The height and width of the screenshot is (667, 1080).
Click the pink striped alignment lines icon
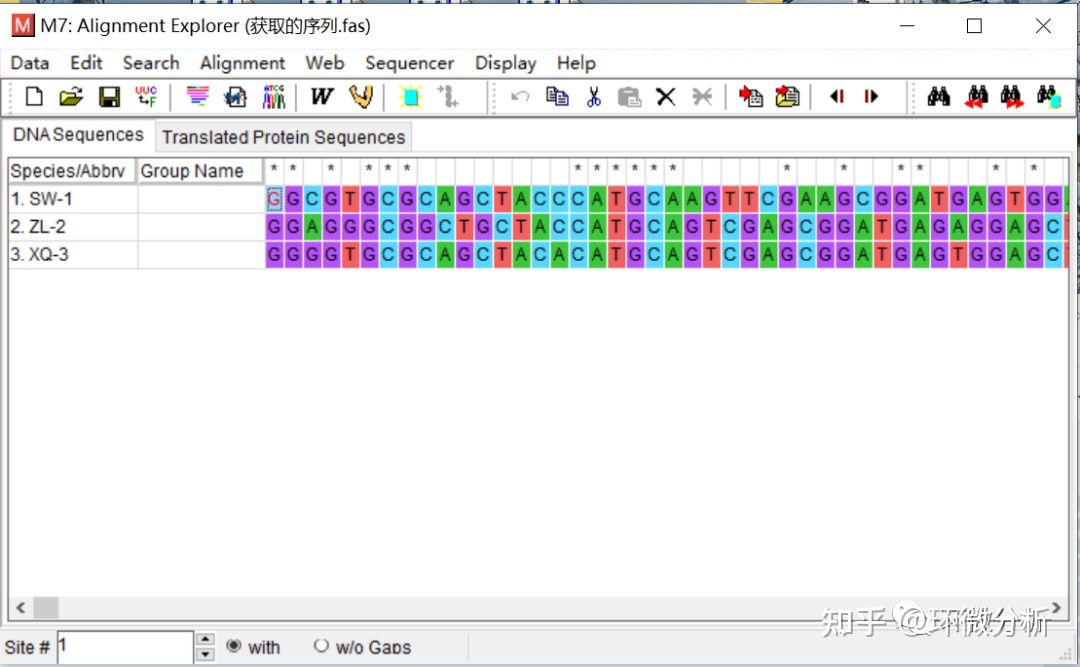pos(198,96)
